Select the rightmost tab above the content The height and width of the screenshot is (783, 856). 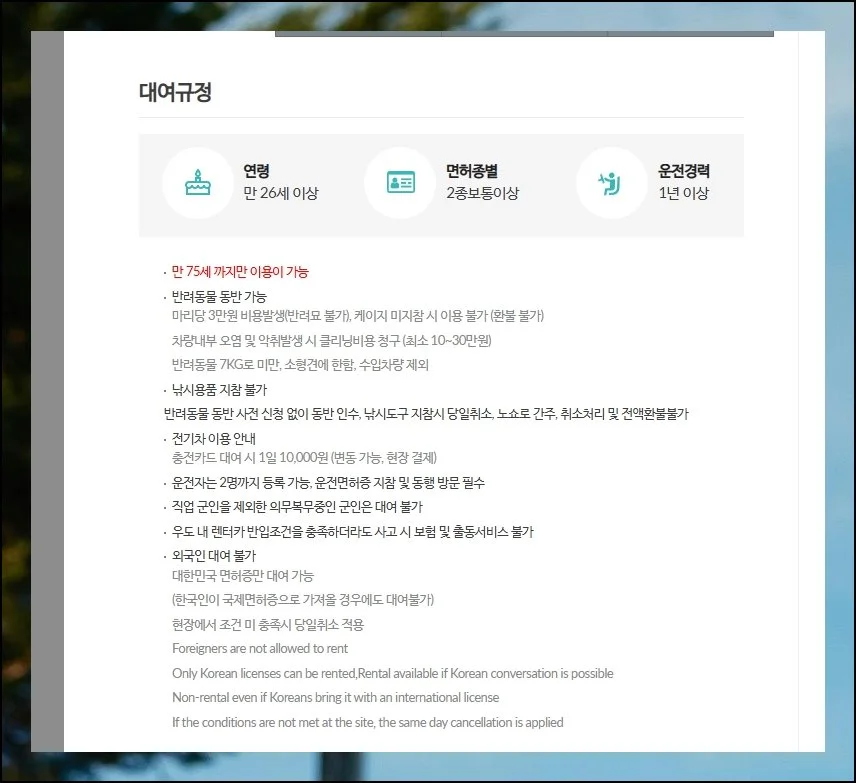pyautogui.click(x=690, y=31)
